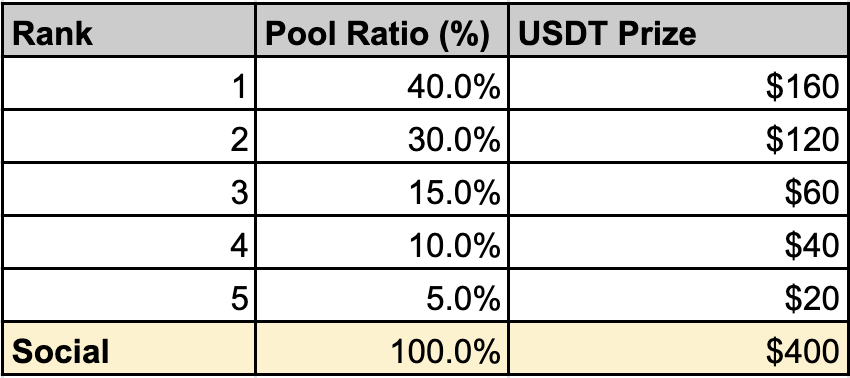Screen dimensions: 850x378
Task: Click the $20 prize cell
Action: click(679, 294)
